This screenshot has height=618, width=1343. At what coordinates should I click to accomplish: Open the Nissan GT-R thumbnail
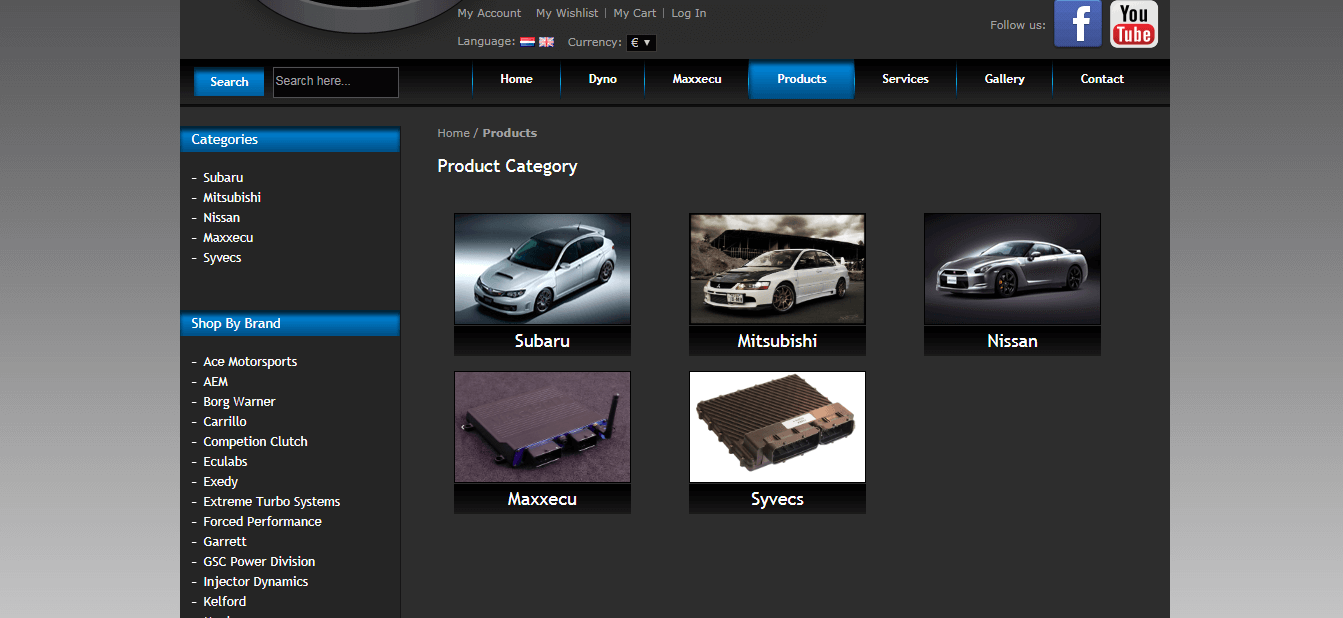click(1012, 269)
